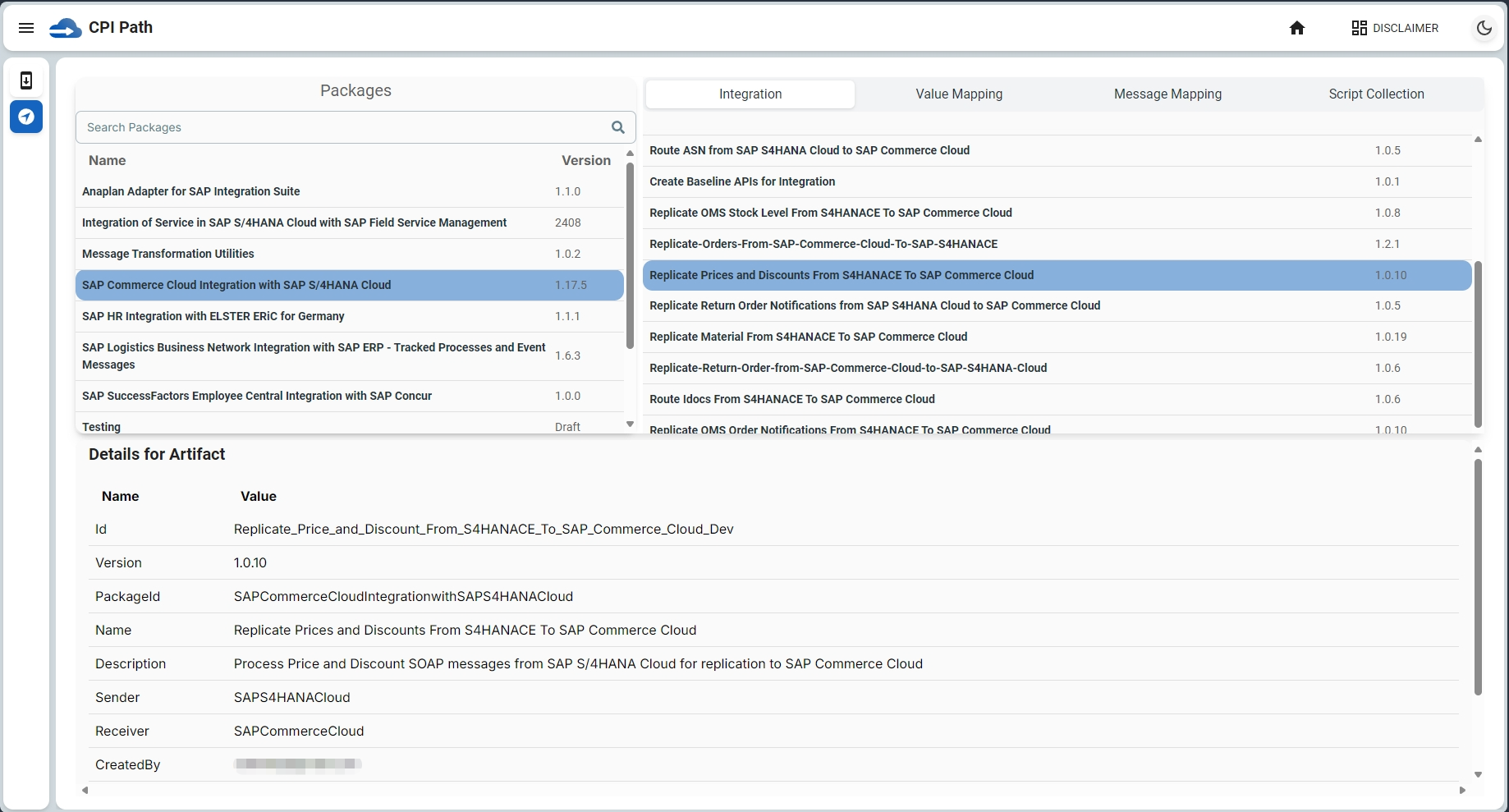This screenshot has height=812, width=1509.
Task: Click the packages list scrollbar thumb
Action: [x=630, y=255]
